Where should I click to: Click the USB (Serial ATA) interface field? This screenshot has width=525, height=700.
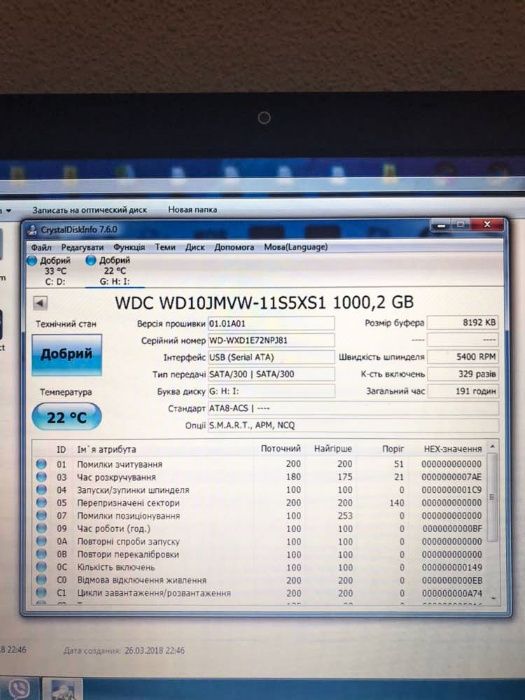pos(271,357)
